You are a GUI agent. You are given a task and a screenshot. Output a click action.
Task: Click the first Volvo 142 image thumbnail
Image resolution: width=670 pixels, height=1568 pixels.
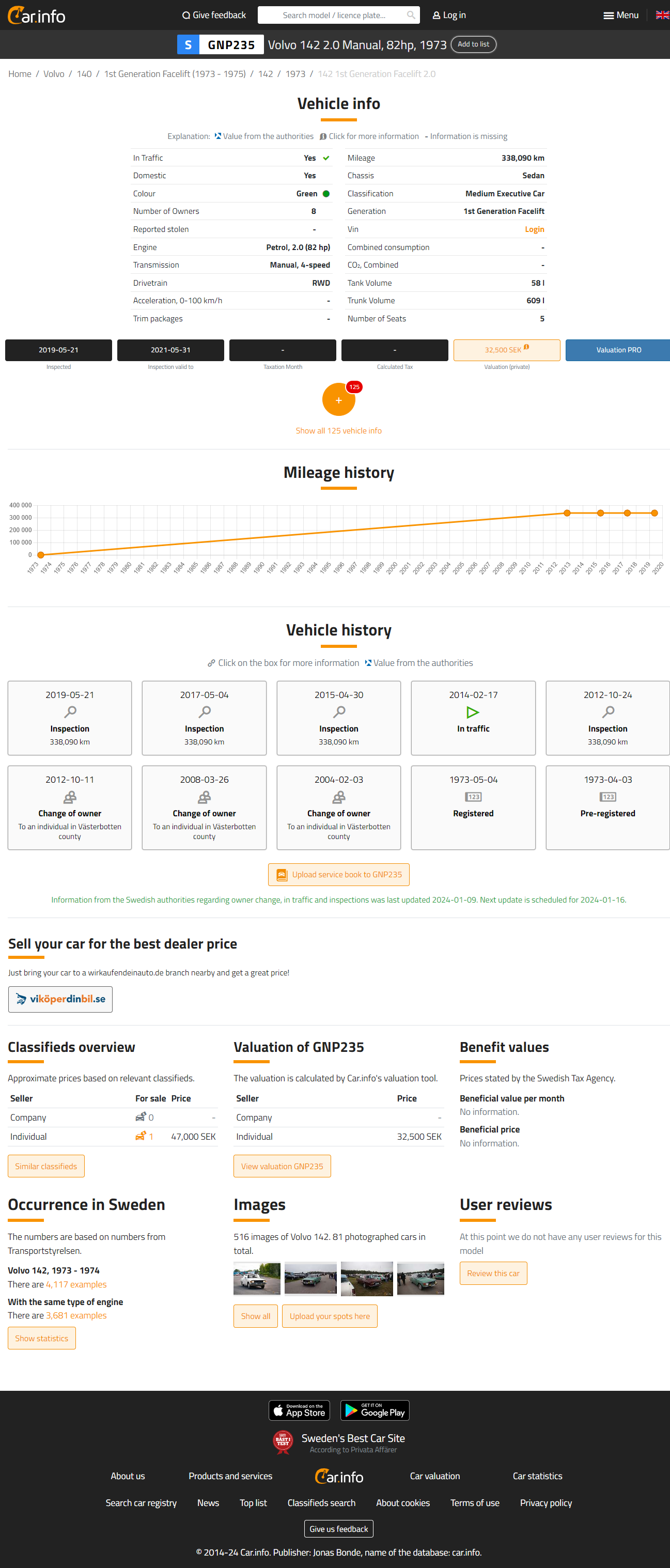257,1278
